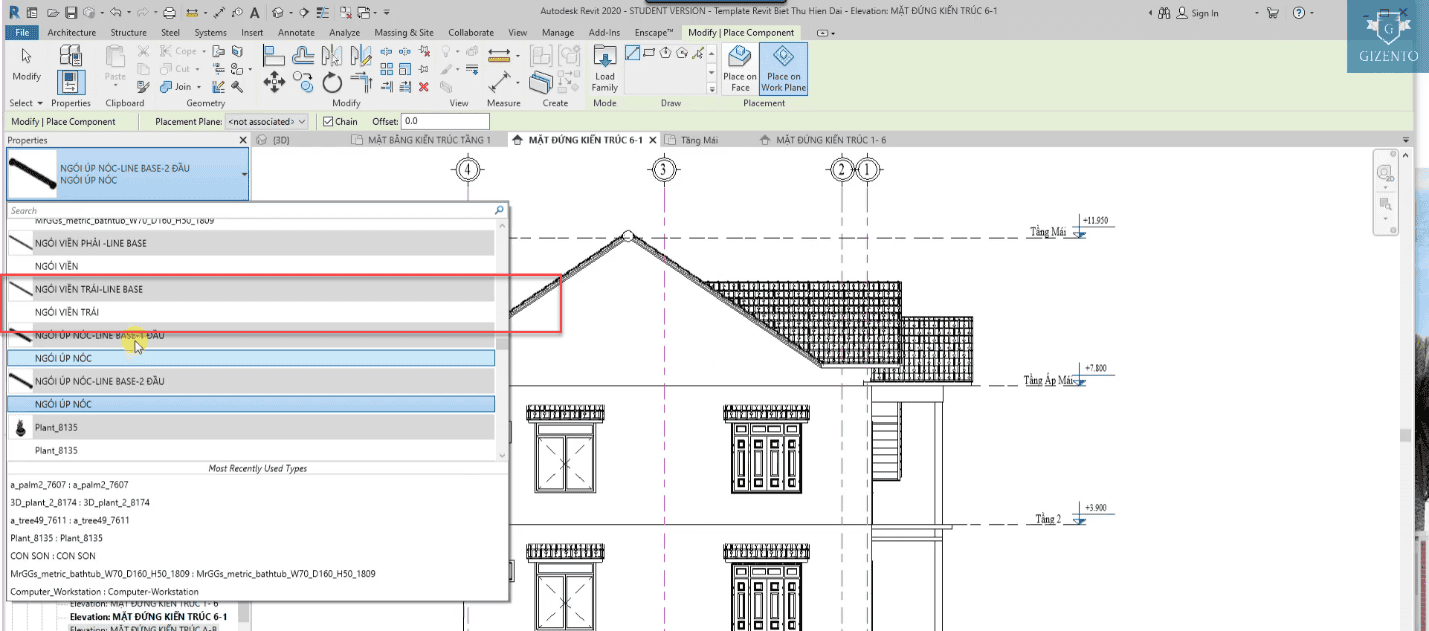The image size is (1429, 631).
Task: Click the Load Family icon
Action: [x=604, y=68]
